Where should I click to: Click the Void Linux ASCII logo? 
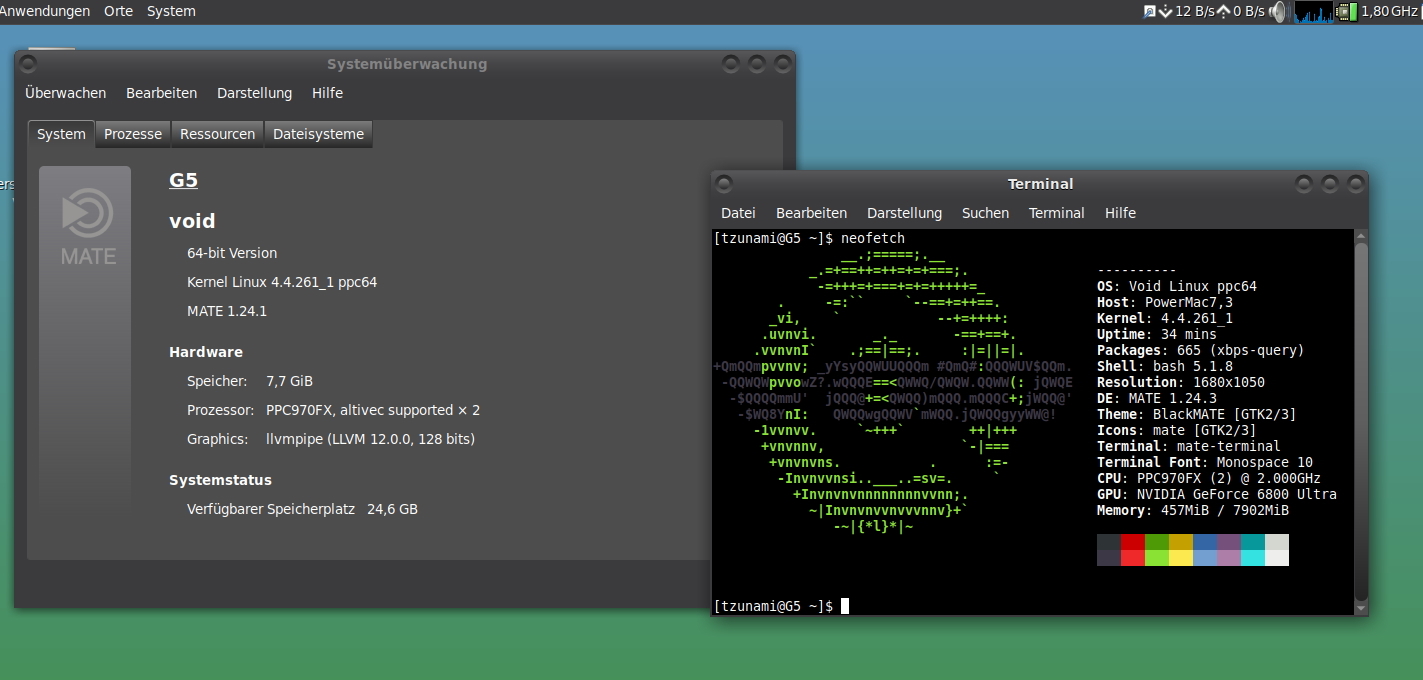point(892,390)
